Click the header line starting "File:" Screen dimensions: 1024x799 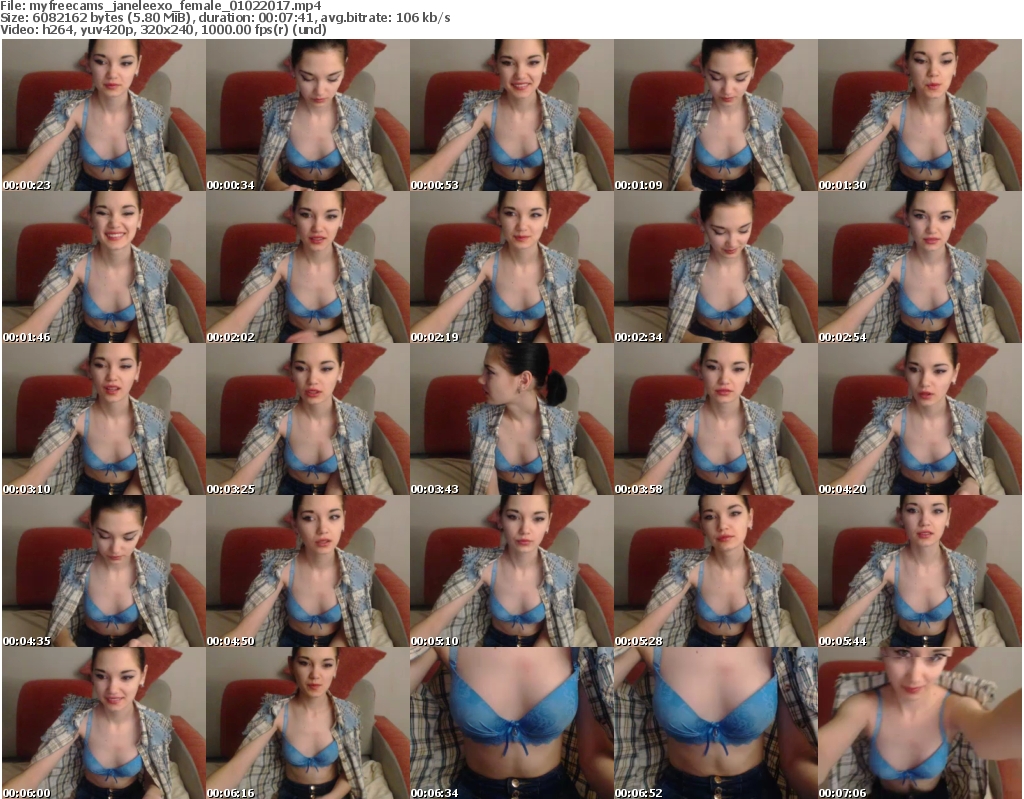[x=161, y=6]
